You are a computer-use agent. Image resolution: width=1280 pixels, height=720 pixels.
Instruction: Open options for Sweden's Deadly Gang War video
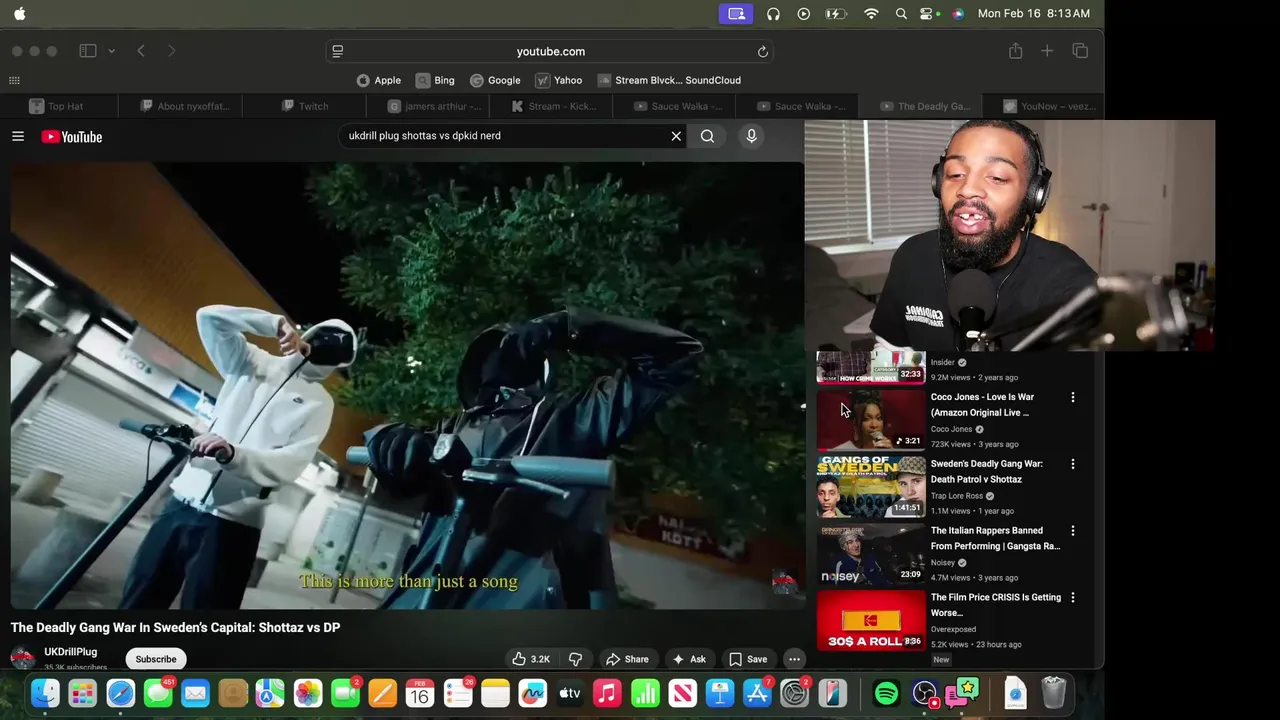click(1073, 464)
